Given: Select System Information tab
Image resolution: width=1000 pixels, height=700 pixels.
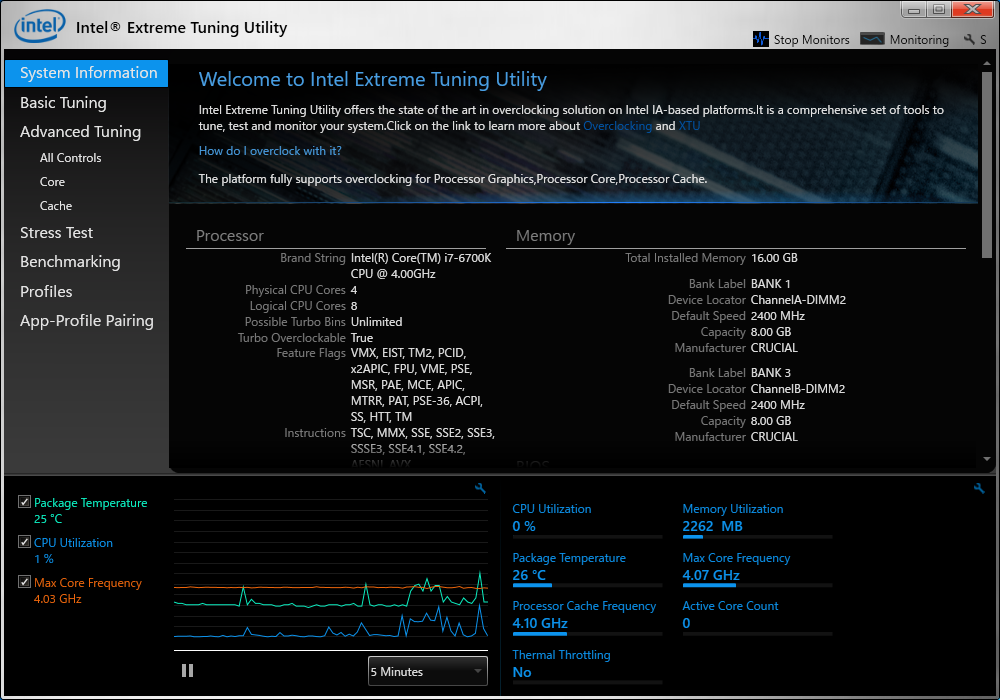Looking at the screenshot, I should click(x=87, y=73).
